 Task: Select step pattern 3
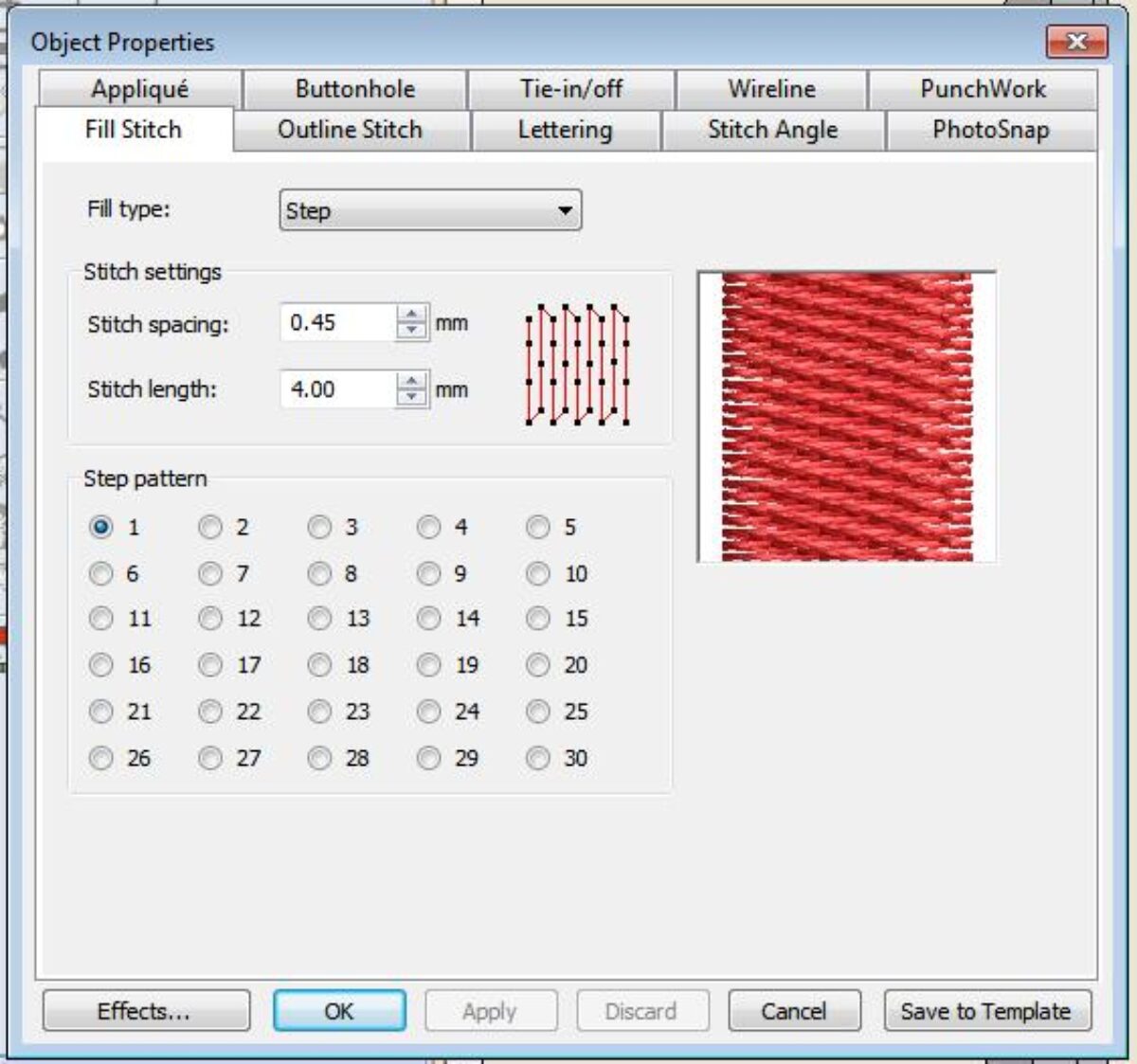click(x=320, y=527)
